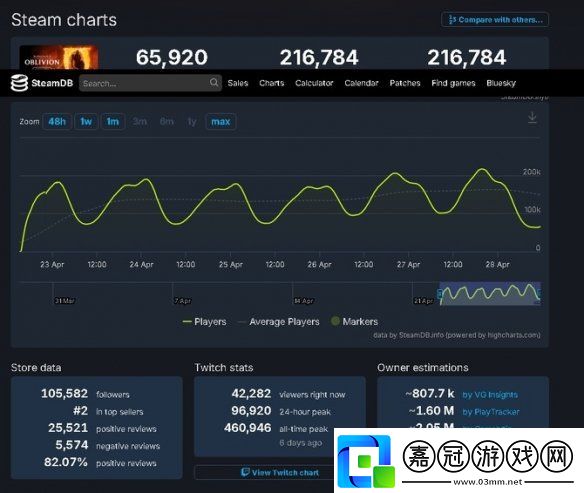Click the 14 Apr navigator date marker

point(304,301)
